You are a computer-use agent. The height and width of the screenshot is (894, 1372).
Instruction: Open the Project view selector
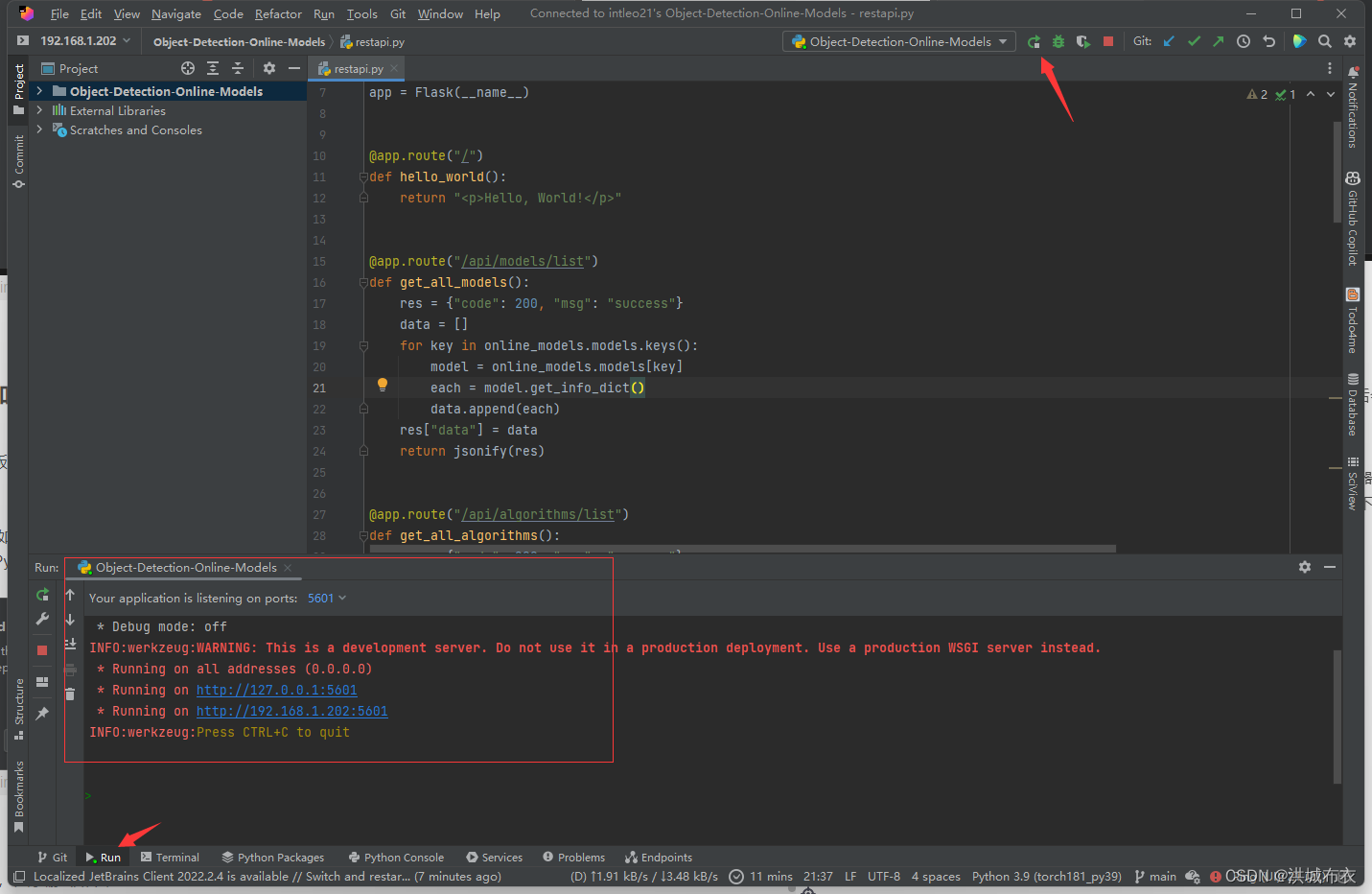click(69, 68)
